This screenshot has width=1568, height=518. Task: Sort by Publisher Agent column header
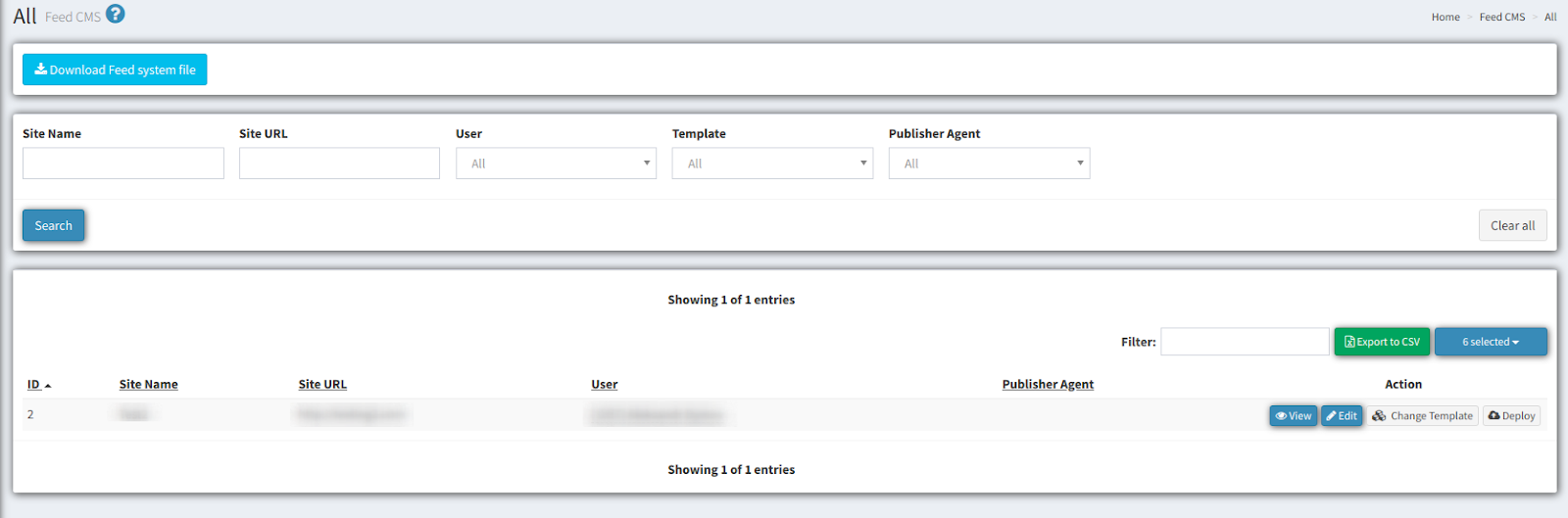(x=1048, y=385)
